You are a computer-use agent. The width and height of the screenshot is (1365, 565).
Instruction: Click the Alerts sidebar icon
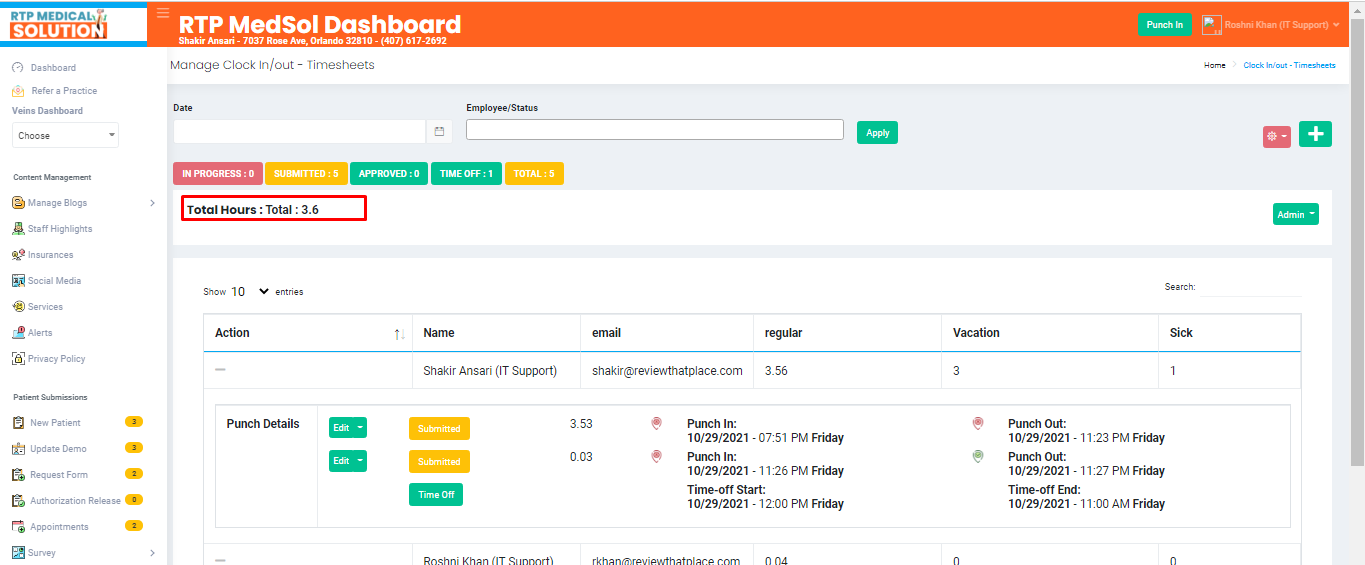point(18,333)
